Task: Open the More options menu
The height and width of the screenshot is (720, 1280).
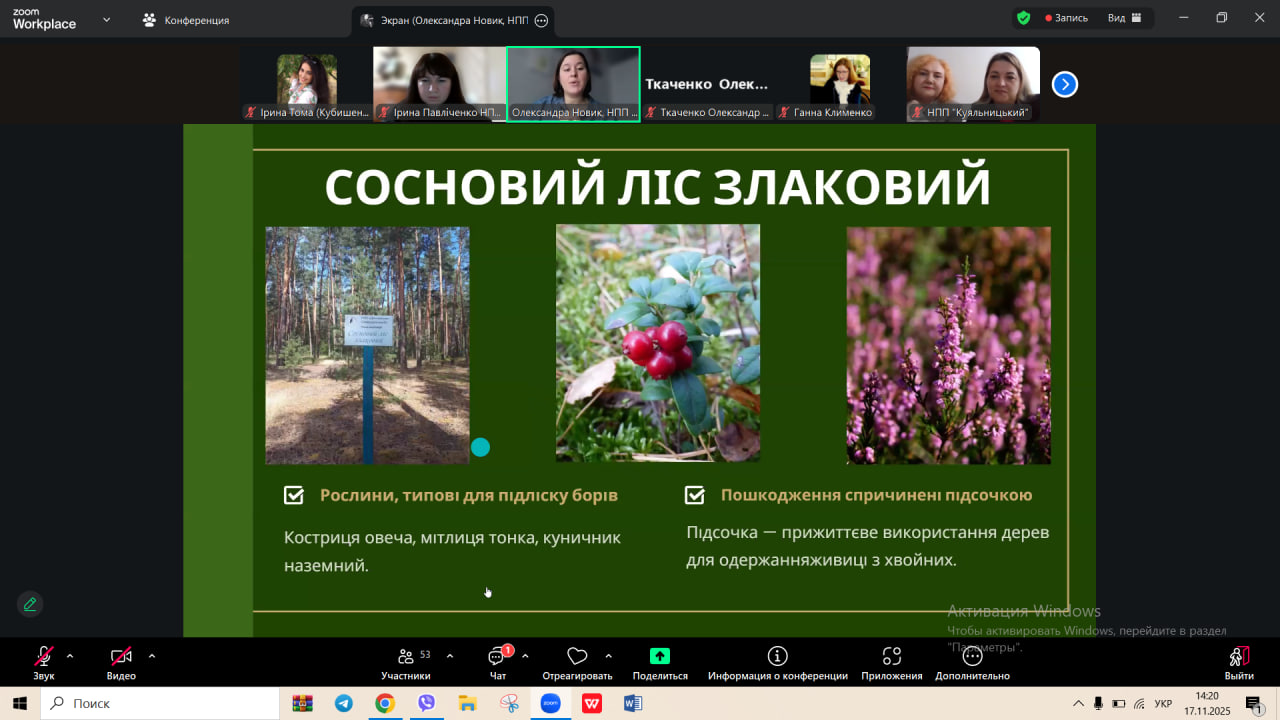Action: 972,662
